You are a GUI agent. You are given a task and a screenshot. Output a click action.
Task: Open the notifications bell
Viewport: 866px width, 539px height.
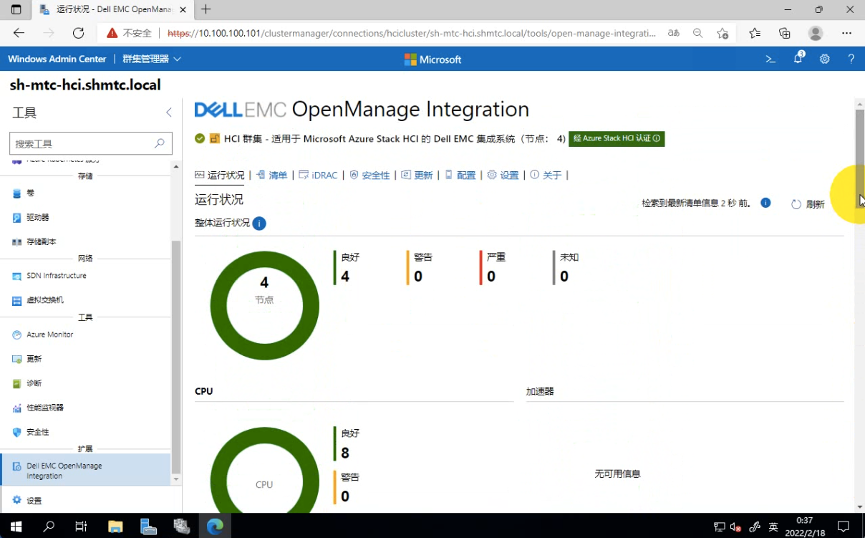[x=798, y=59]
